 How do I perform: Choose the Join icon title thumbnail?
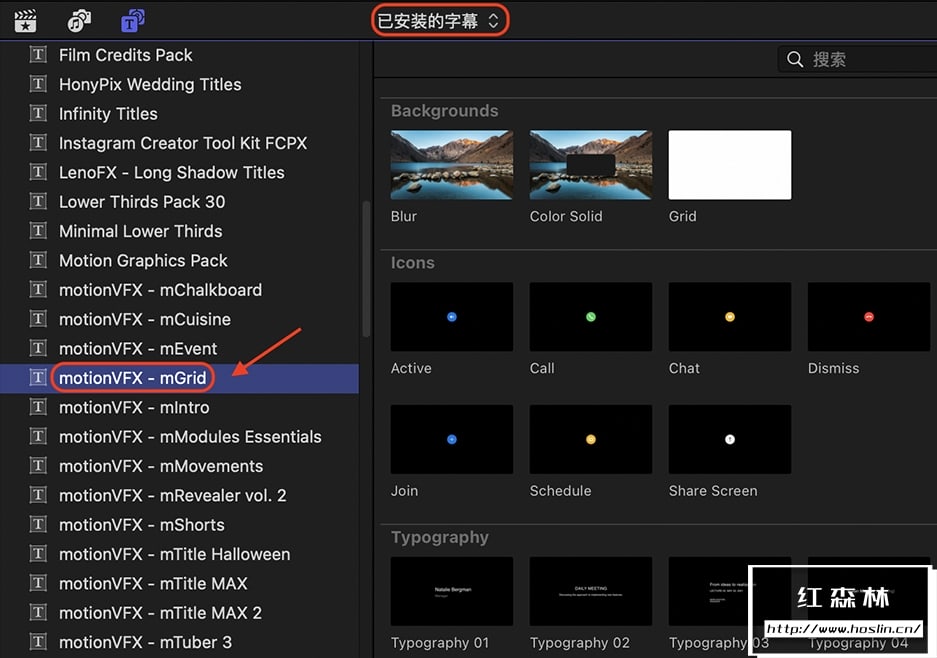coord(452,439)
